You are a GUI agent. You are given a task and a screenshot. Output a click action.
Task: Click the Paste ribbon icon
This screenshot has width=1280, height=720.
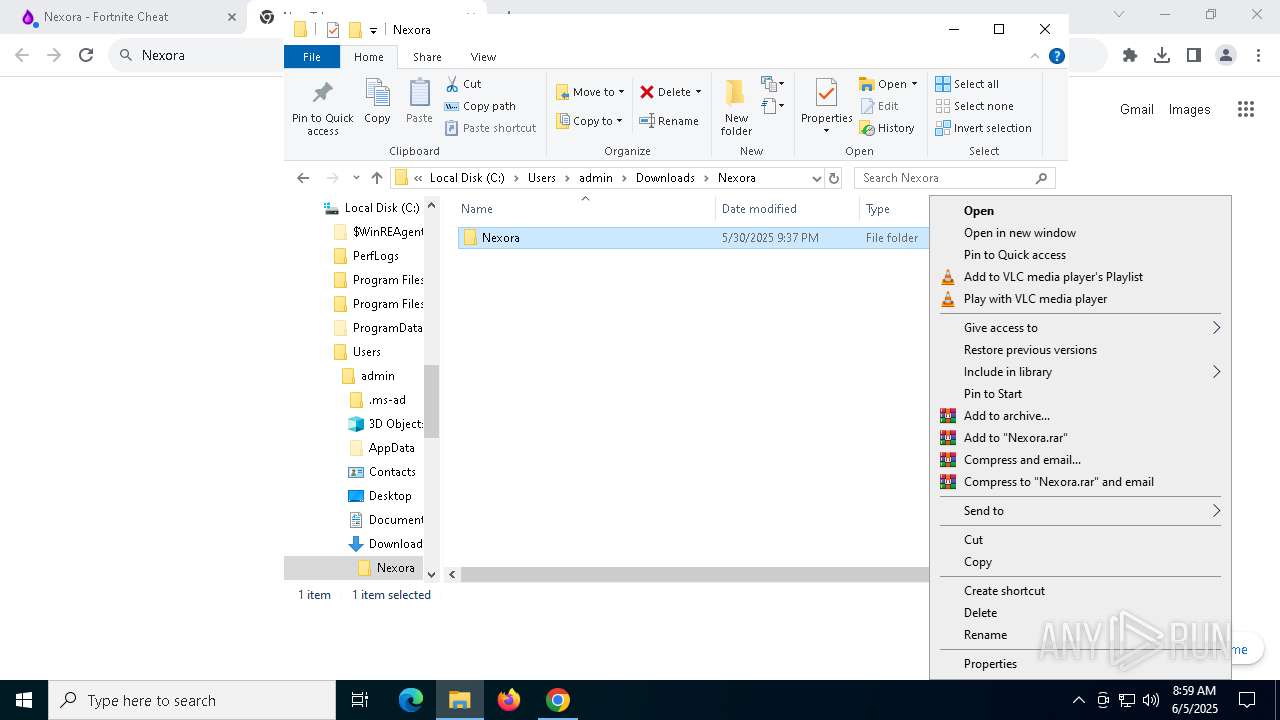(x=419, y=102)
